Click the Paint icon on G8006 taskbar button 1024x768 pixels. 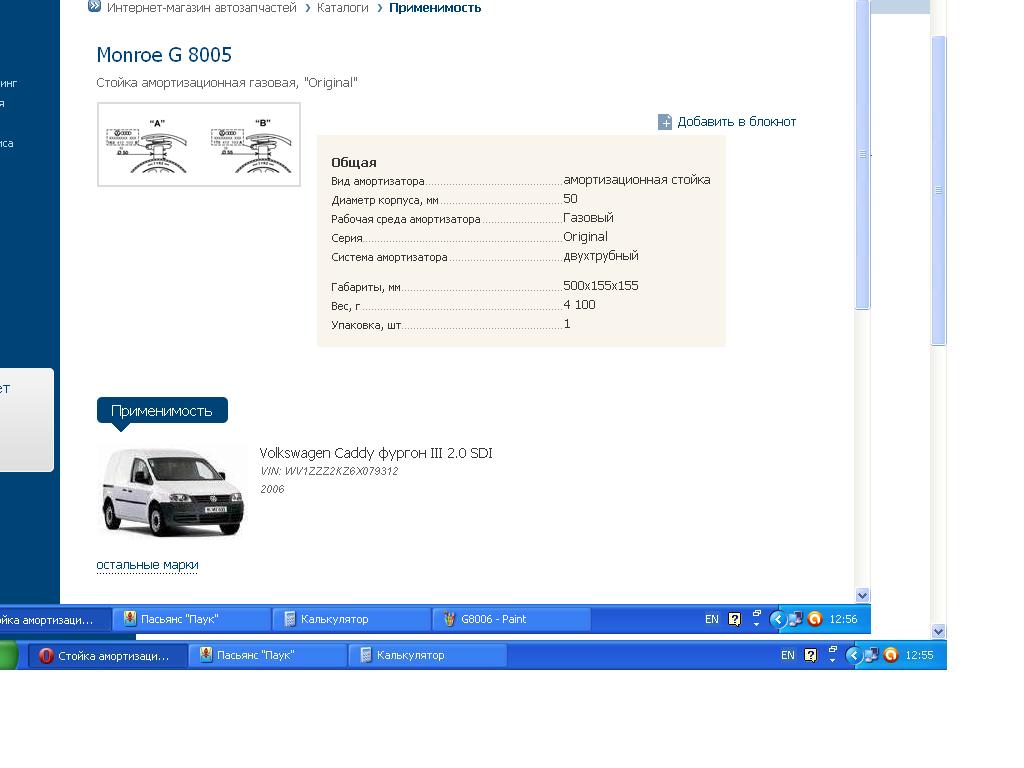coord(449,619)
